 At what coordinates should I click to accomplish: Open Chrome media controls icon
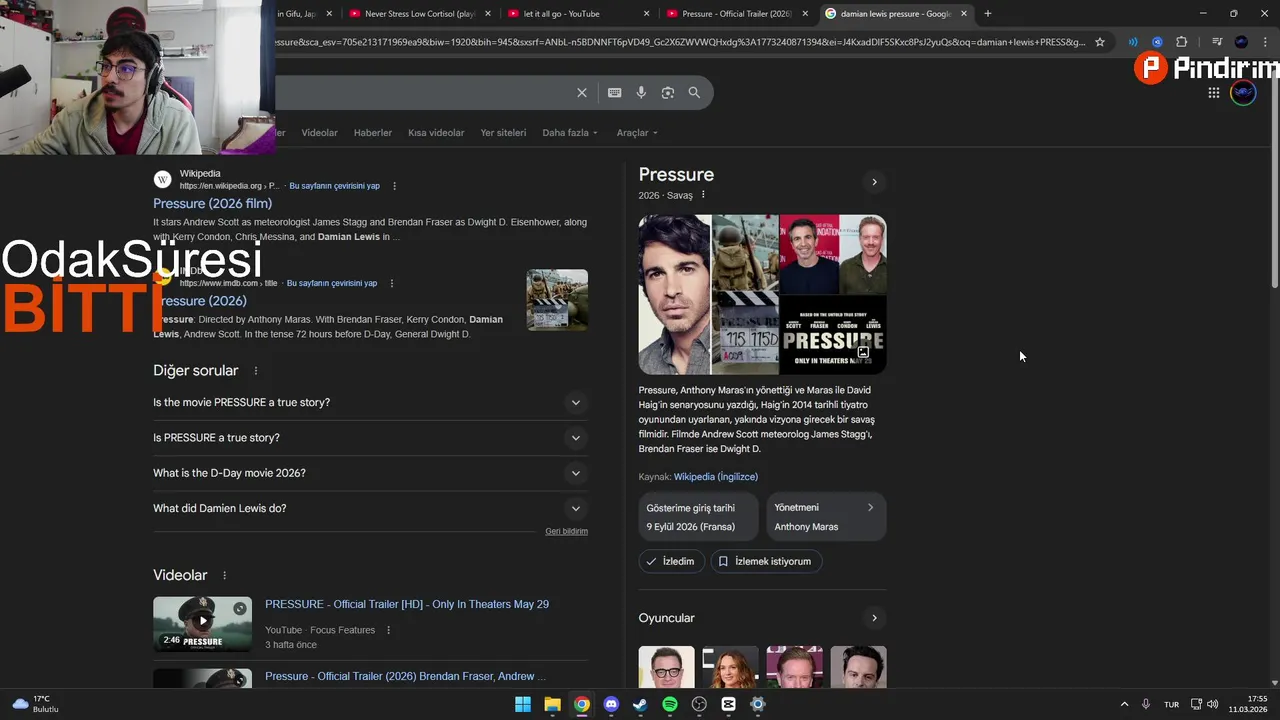pos(1217,42)
